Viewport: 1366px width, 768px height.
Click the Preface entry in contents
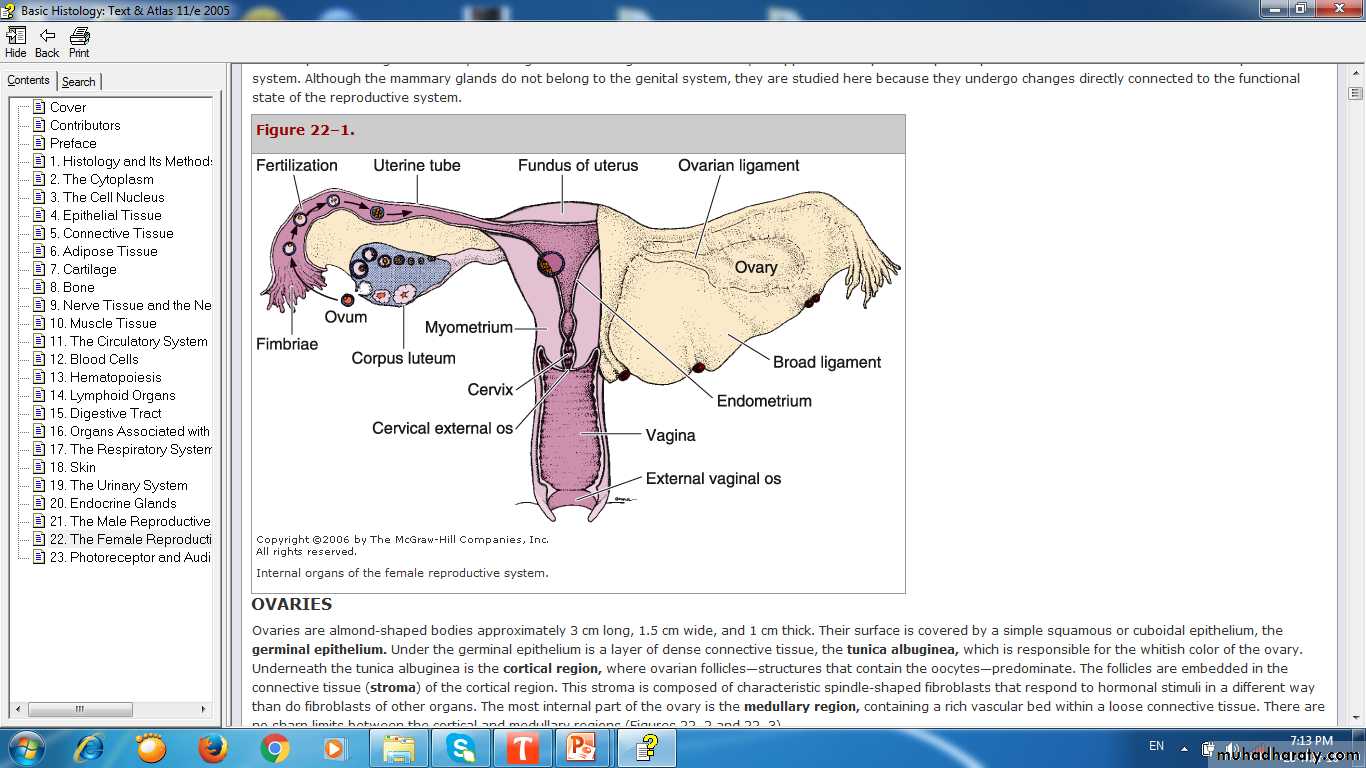click(x=73, y=143)
